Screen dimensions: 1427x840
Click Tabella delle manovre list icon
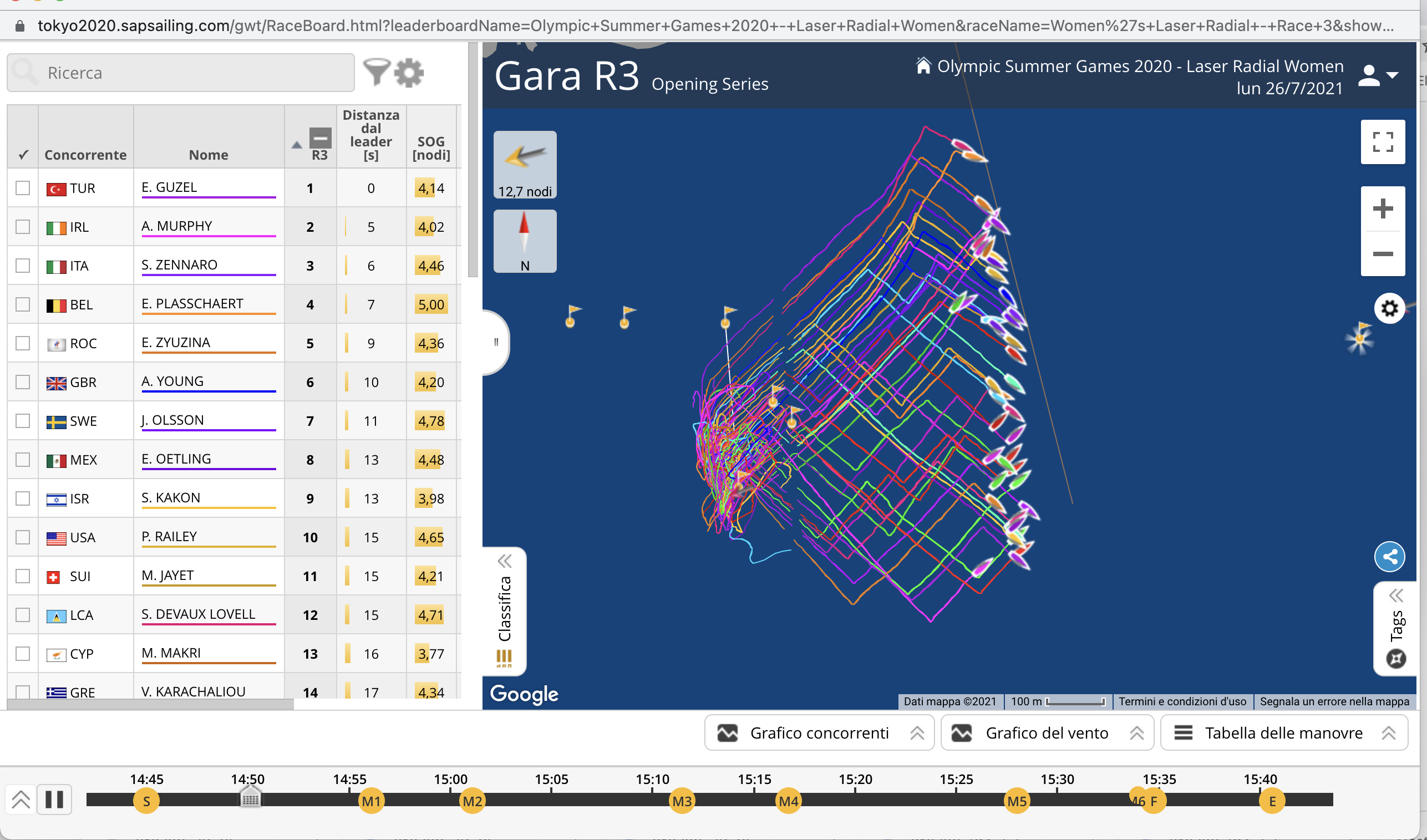pos(1183,733)
